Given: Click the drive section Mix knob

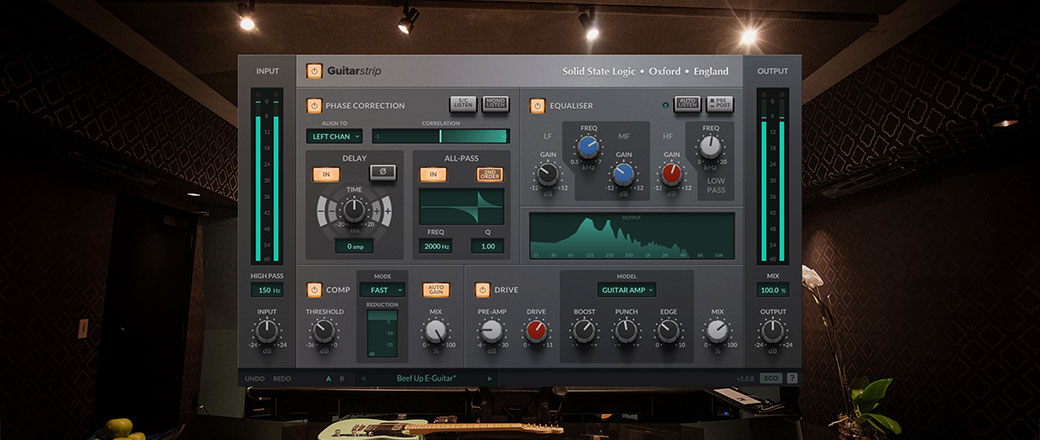Looking at the screenshot, I should [717, 331].
